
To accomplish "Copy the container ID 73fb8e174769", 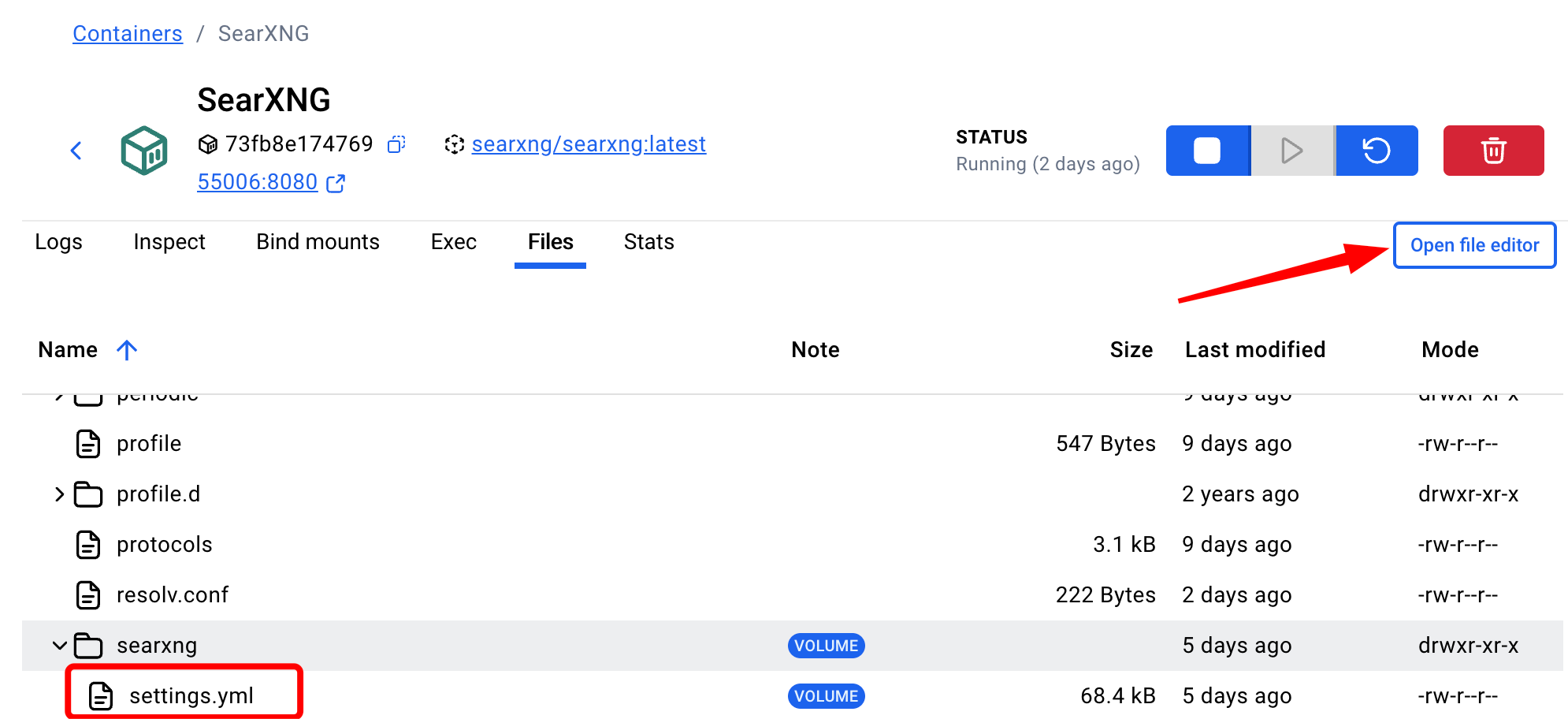I will (396, 144).
